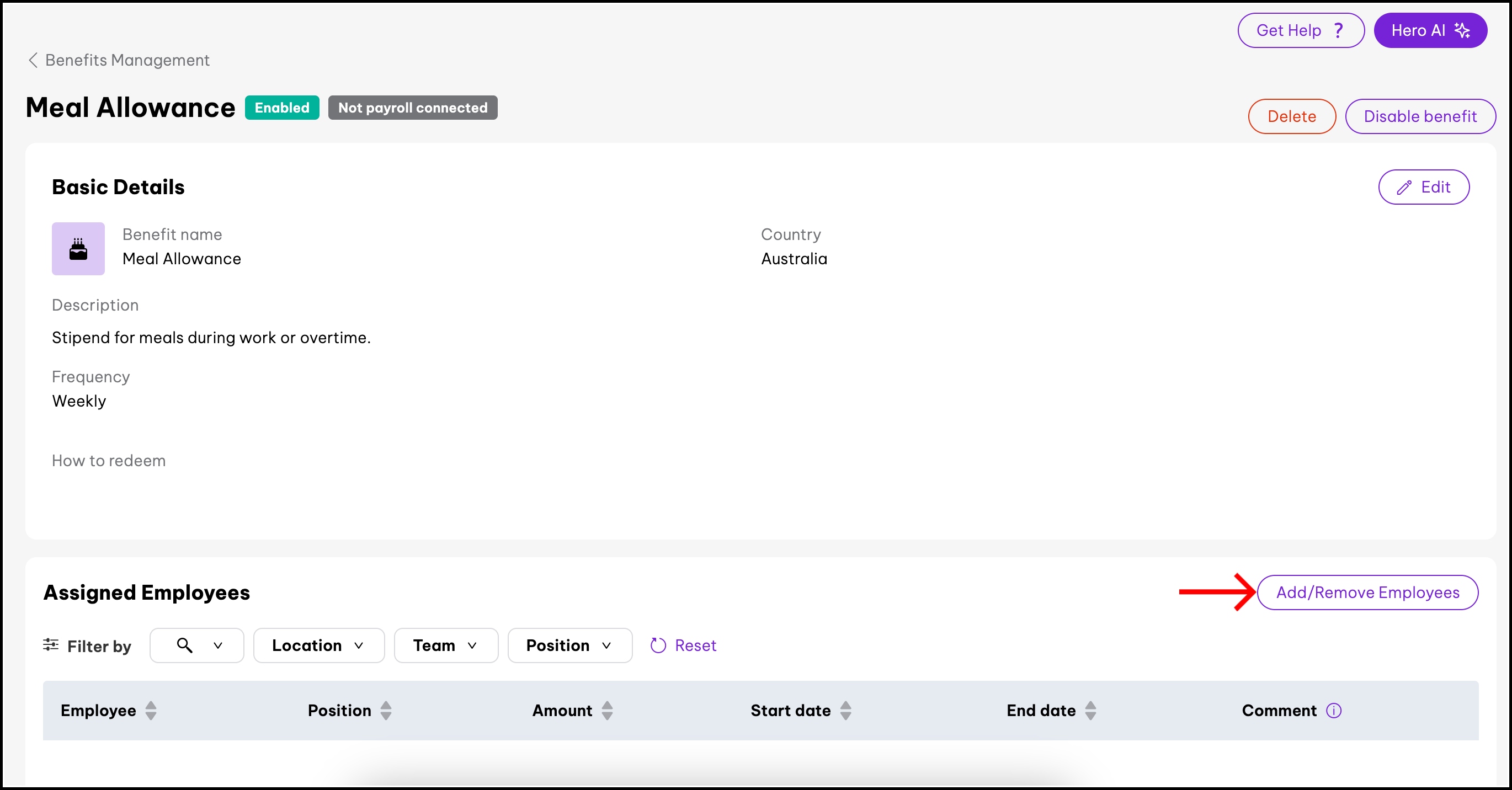Expand the Position filter dropdown
Screen dimensions: 1512x790
pos(569,645)
